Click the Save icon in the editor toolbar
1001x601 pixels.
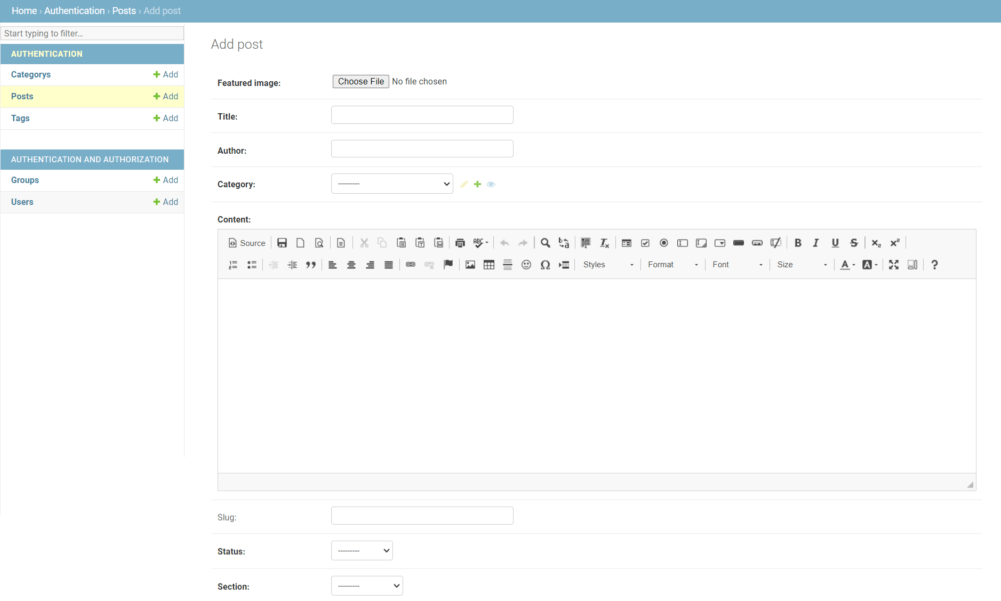point(282,243)
